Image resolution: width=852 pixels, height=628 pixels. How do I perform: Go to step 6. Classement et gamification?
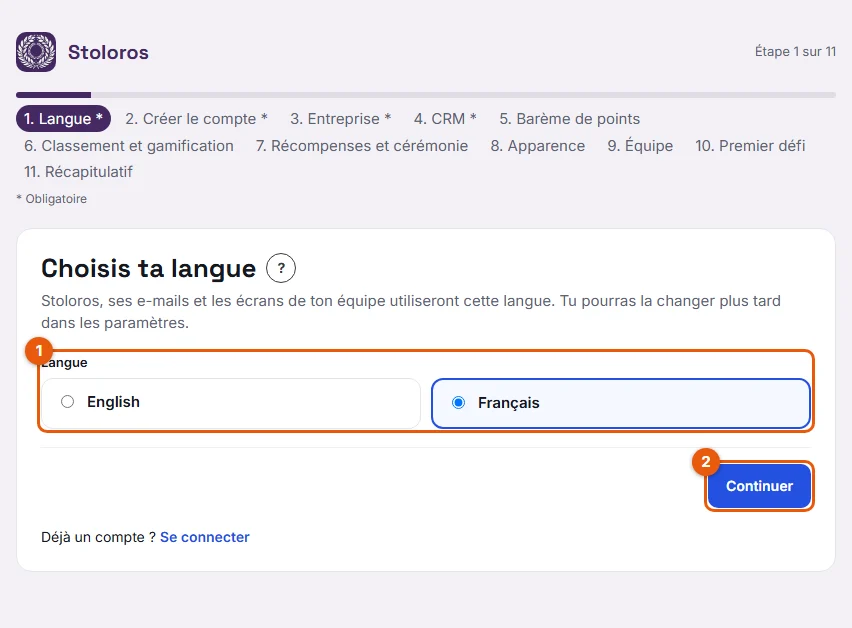tap(129, 146)
